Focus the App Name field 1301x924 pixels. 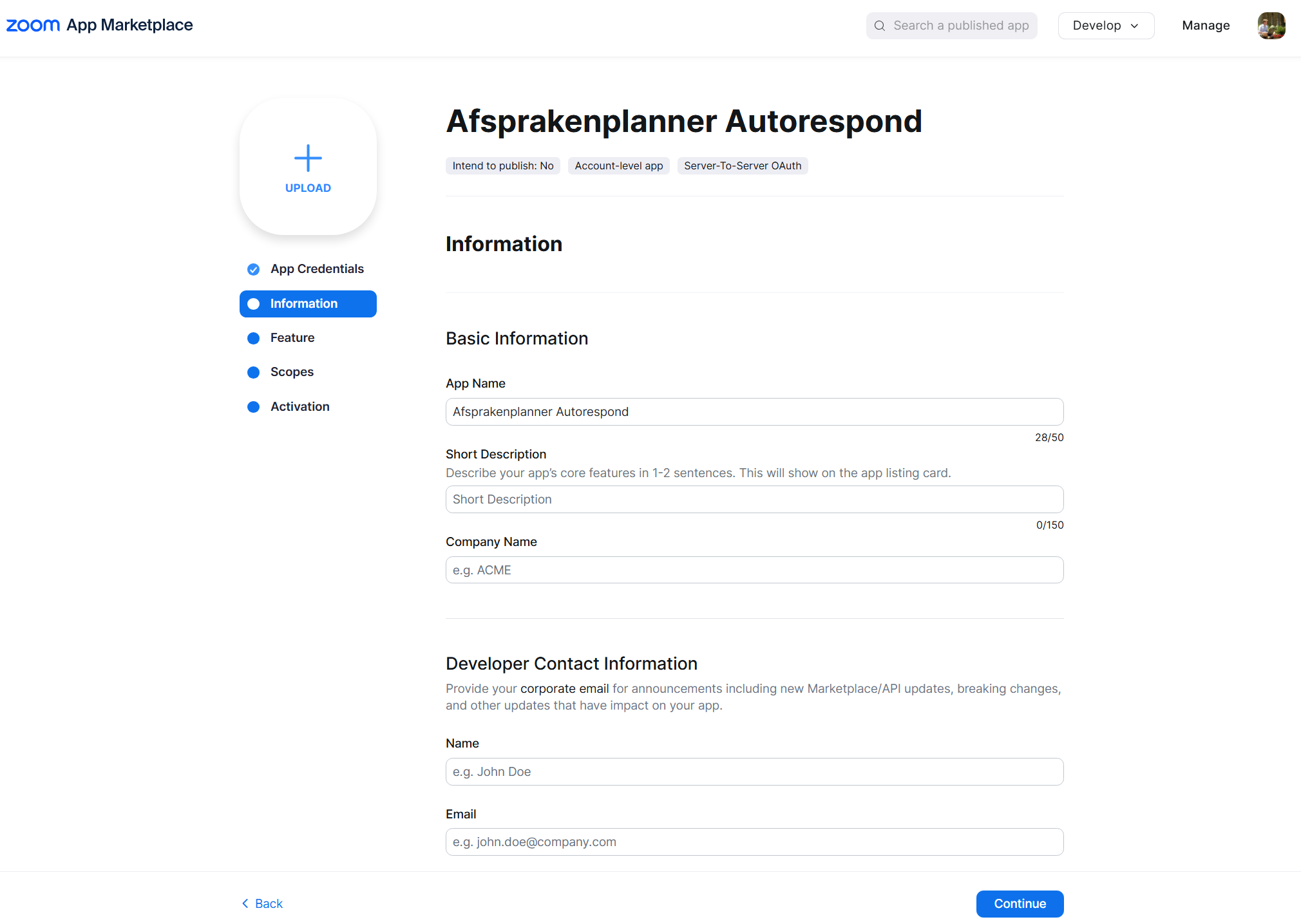point(754,411)
